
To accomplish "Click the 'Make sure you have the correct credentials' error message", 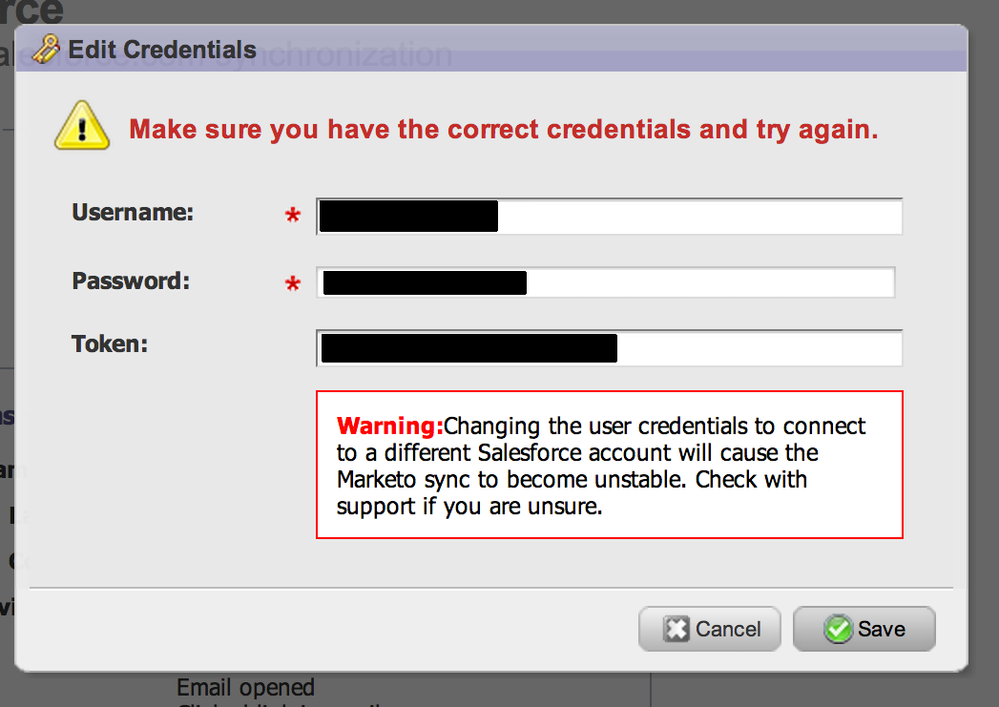I will pyautogui.click(x=503, y=130).
